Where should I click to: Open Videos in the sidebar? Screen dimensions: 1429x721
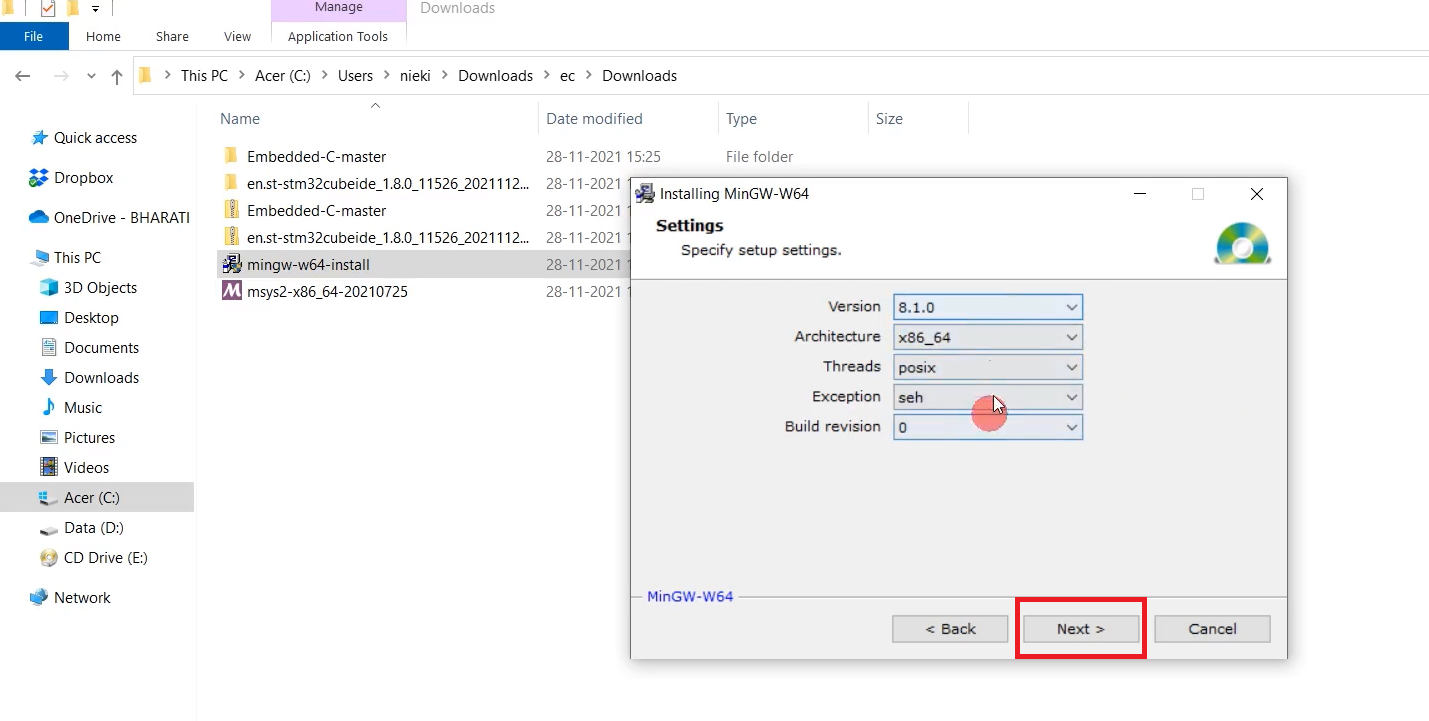[86, 468]
